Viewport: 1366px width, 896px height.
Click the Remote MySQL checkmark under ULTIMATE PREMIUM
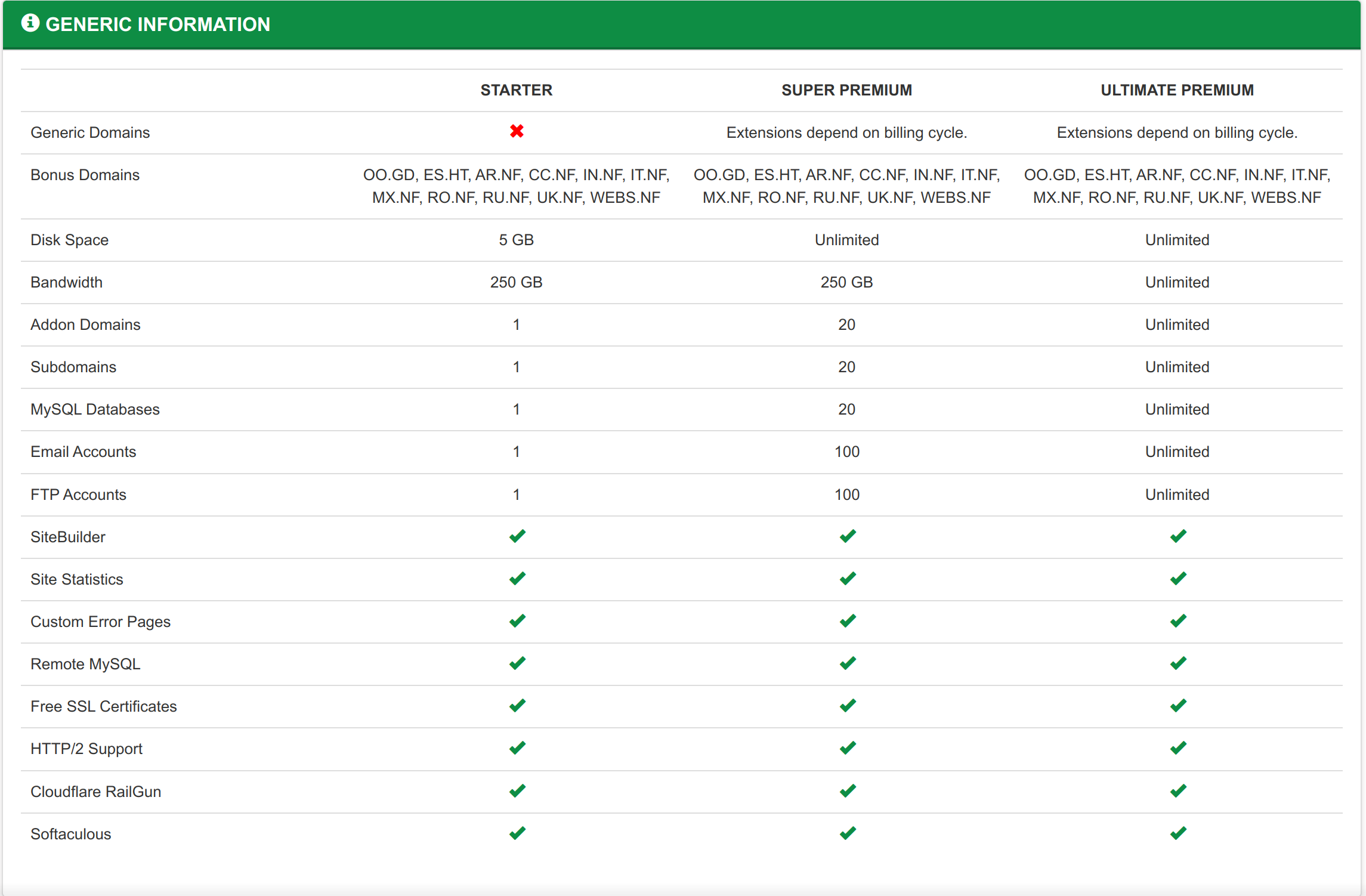coord(1178,663)
